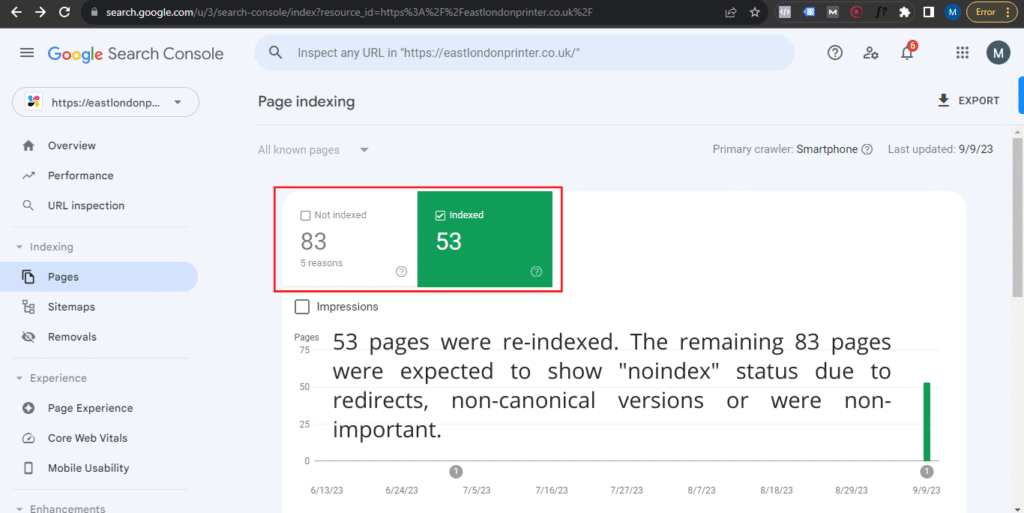Click the Page indexing heading

[x=306, y=102]
